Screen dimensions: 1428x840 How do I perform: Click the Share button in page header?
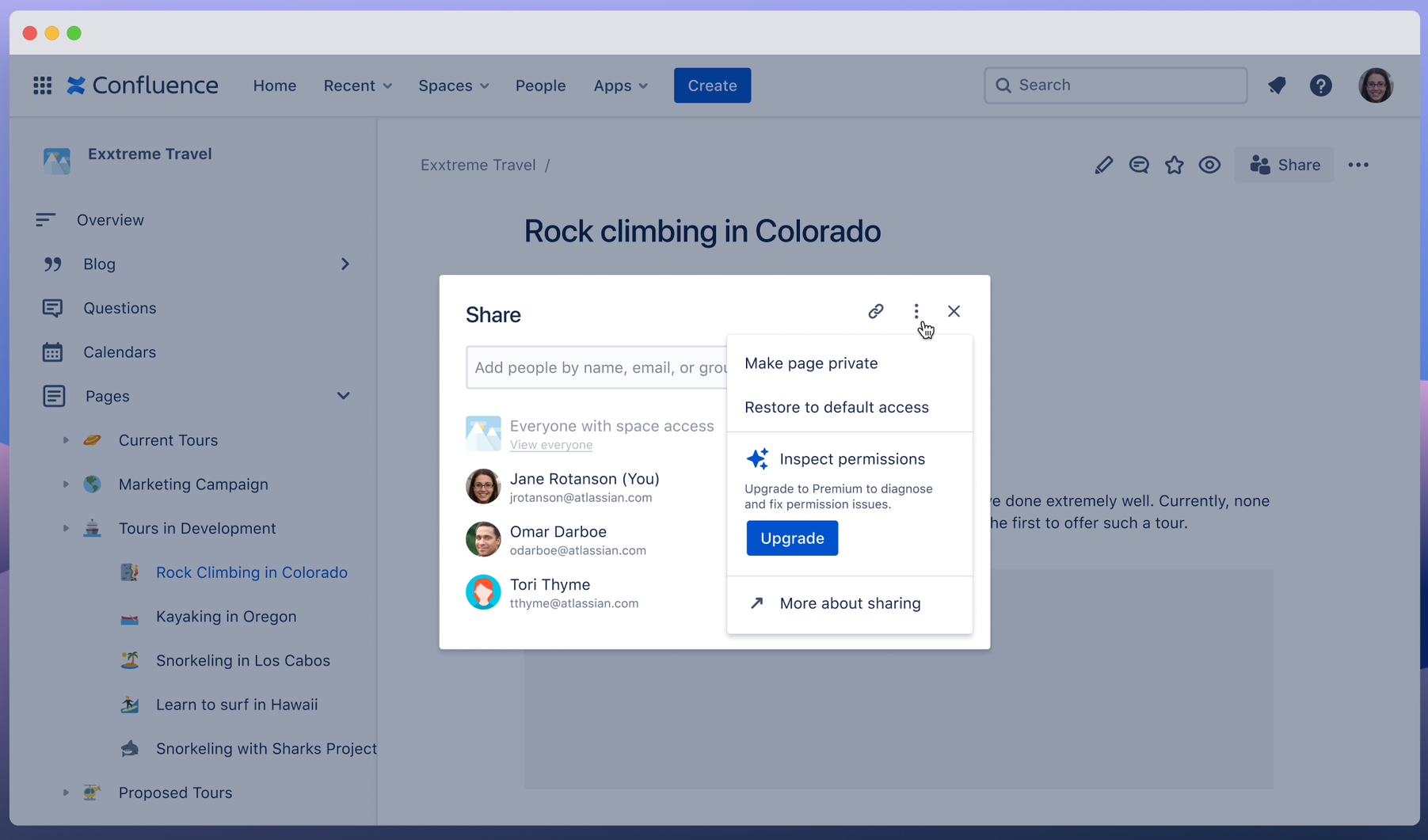tap(1284, 165)
